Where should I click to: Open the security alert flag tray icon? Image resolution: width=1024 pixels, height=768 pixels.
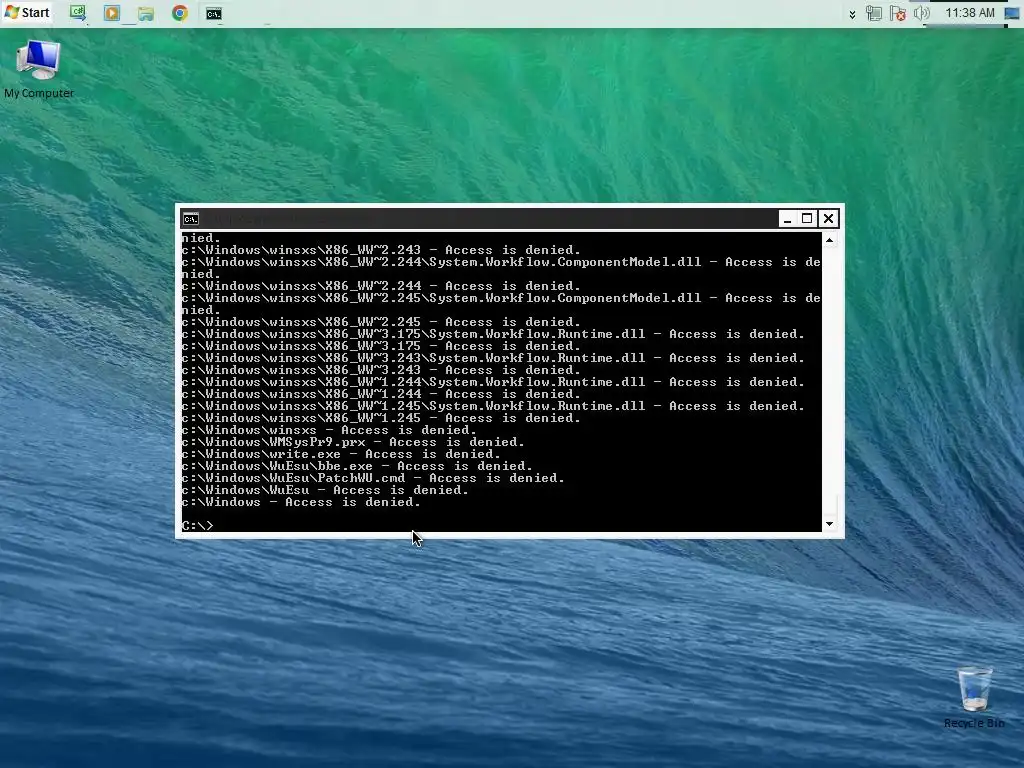click(x=897, y=13)
